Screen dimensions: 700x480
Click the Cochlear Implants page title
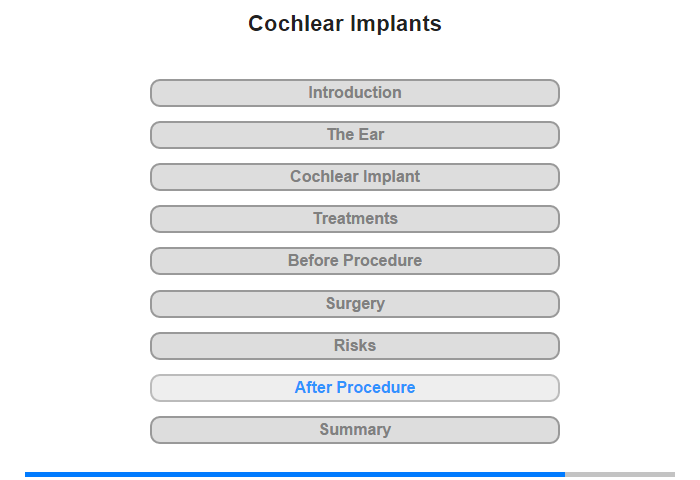pyautogui.click(x=345, y=24)
